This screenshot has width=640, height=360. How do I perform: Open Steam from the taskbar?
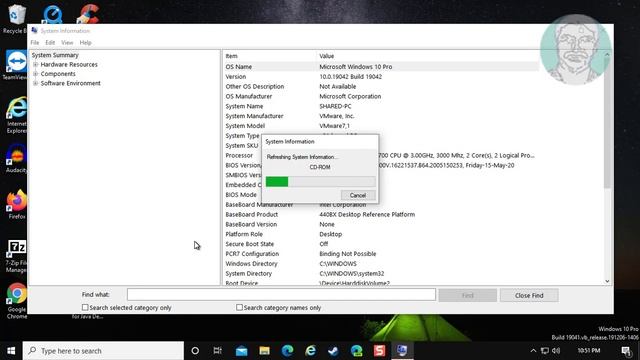tap(333, 351)
